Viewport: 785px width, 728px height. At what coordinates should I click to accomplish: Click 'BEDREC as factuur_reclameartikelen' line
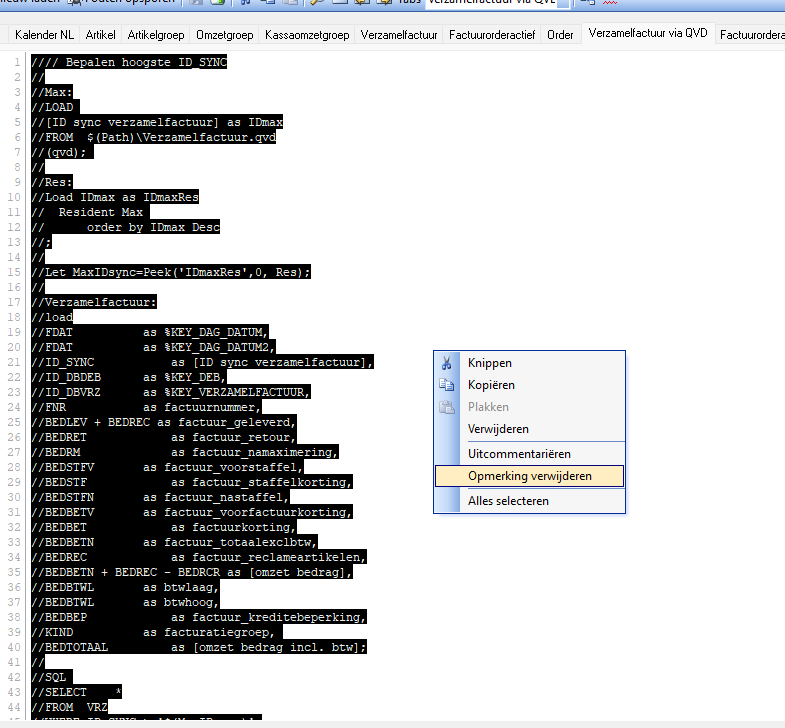pyautogui.click(x=199, y=558)
